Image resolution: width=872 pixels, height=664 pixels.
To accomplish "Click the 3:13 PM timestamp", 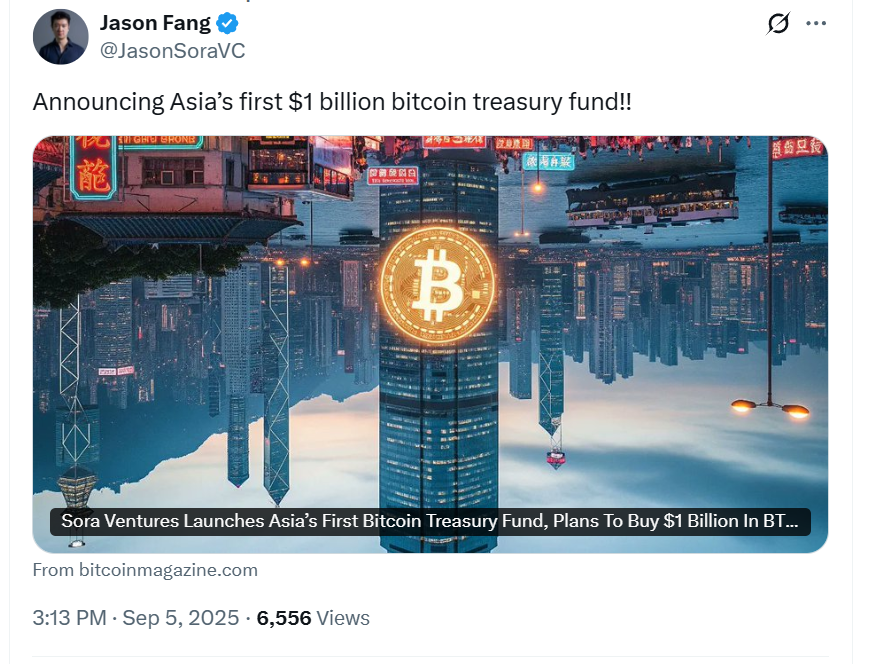I will [x=70, y=618].
